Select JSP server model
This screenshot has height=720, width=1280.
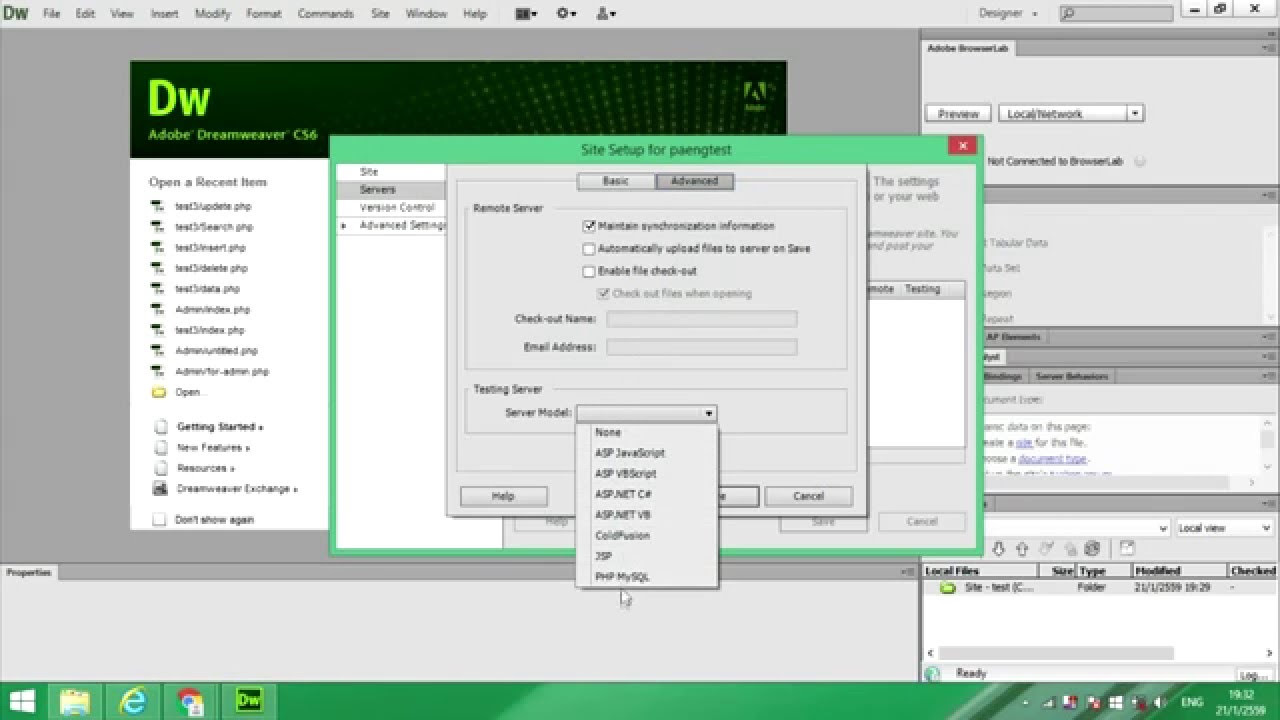point(603,556)
